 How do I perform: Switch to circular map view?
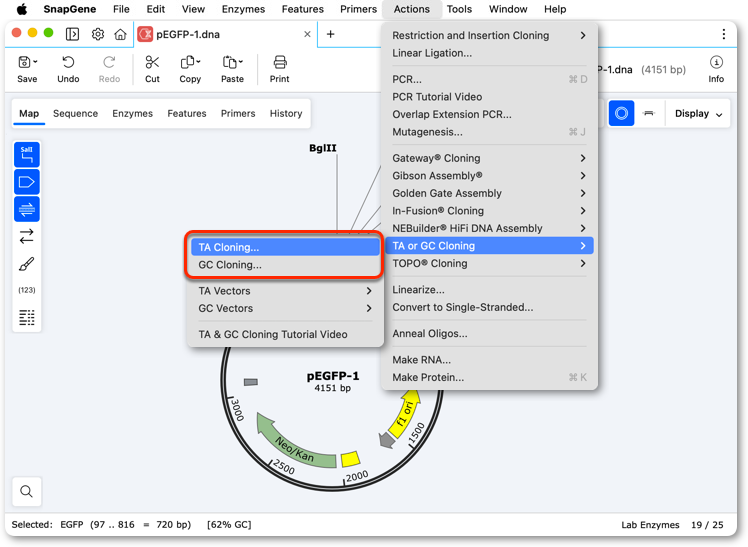(621, 114)
